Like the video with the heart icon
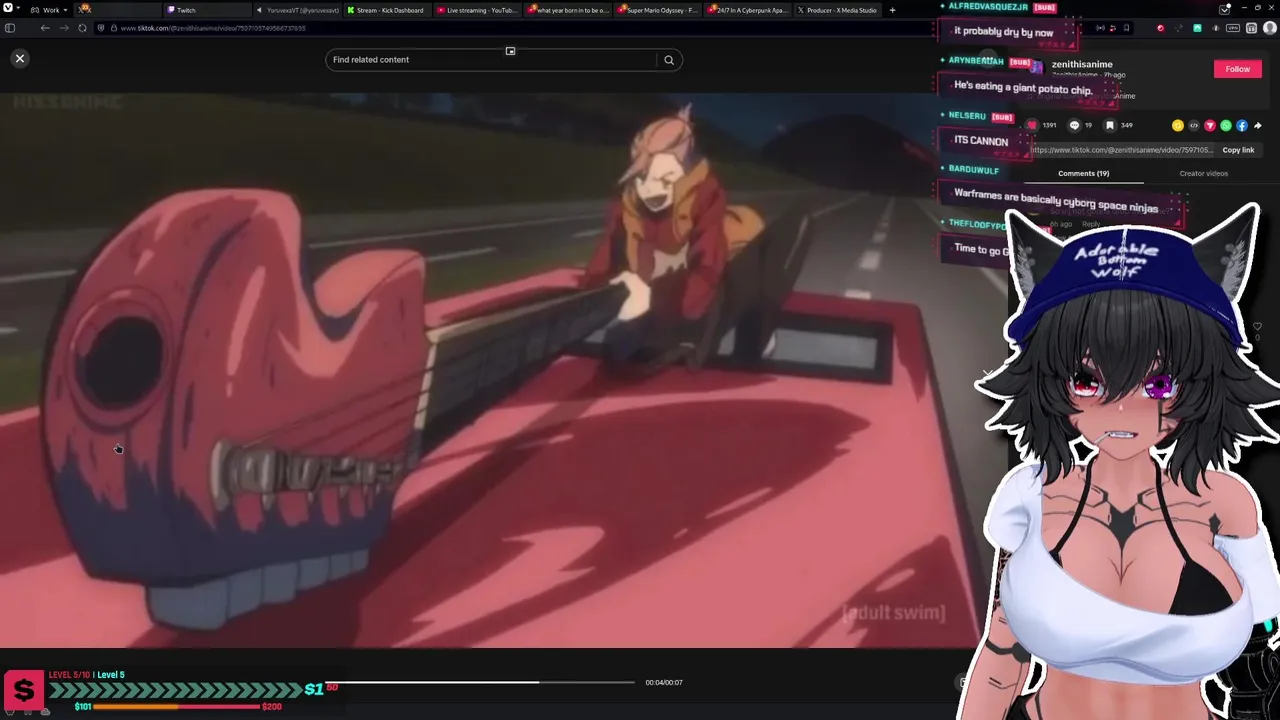1280x720 pixels. pyautogui.click(x=1032, y=125)
